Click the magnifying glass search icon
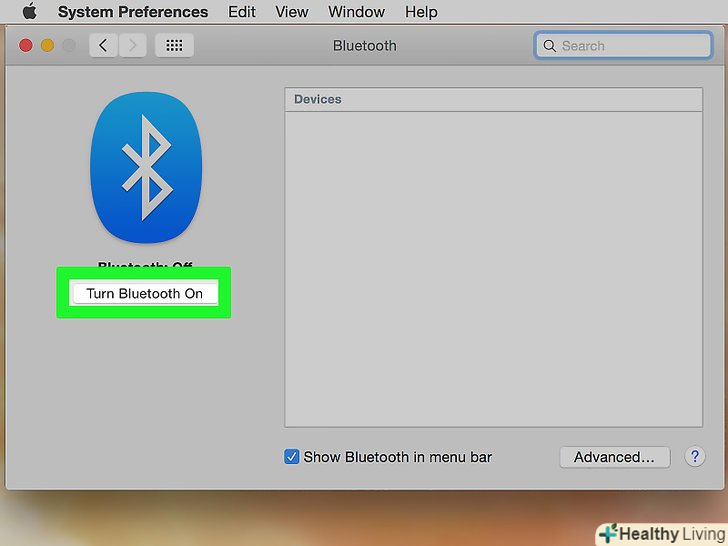Image resolution: width=728 pixels, height=546 pixels. pos(549,46)
